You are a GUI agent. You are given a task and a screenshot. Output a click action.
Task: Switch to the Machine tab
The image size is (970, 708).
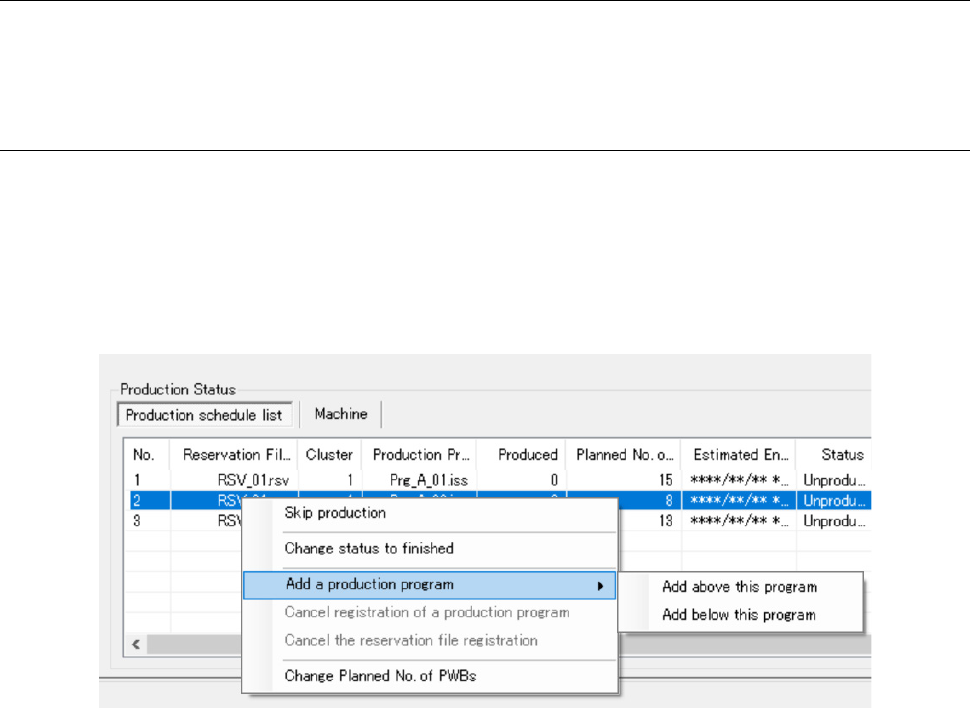(340, 413)
